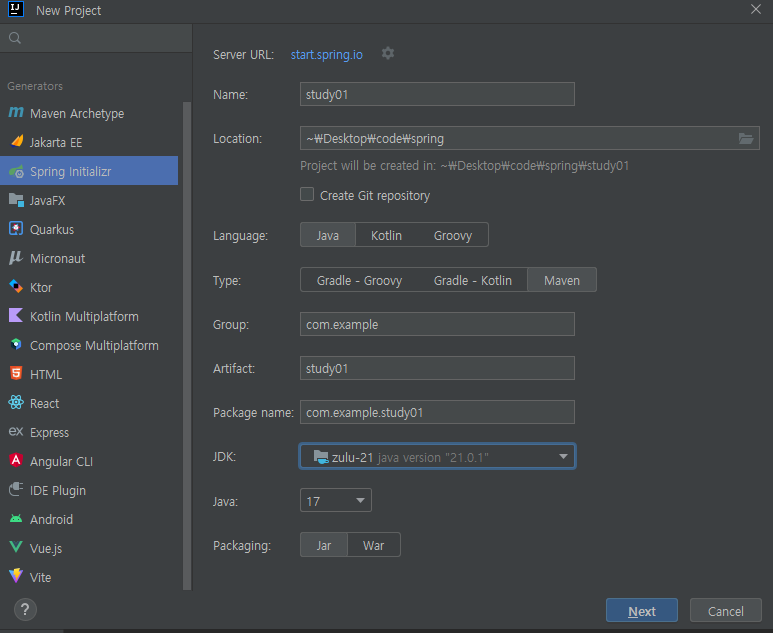Select the Micronaut generator label
Image resolution: width=773 pixels, height=633 pixels.
(57, 258)
